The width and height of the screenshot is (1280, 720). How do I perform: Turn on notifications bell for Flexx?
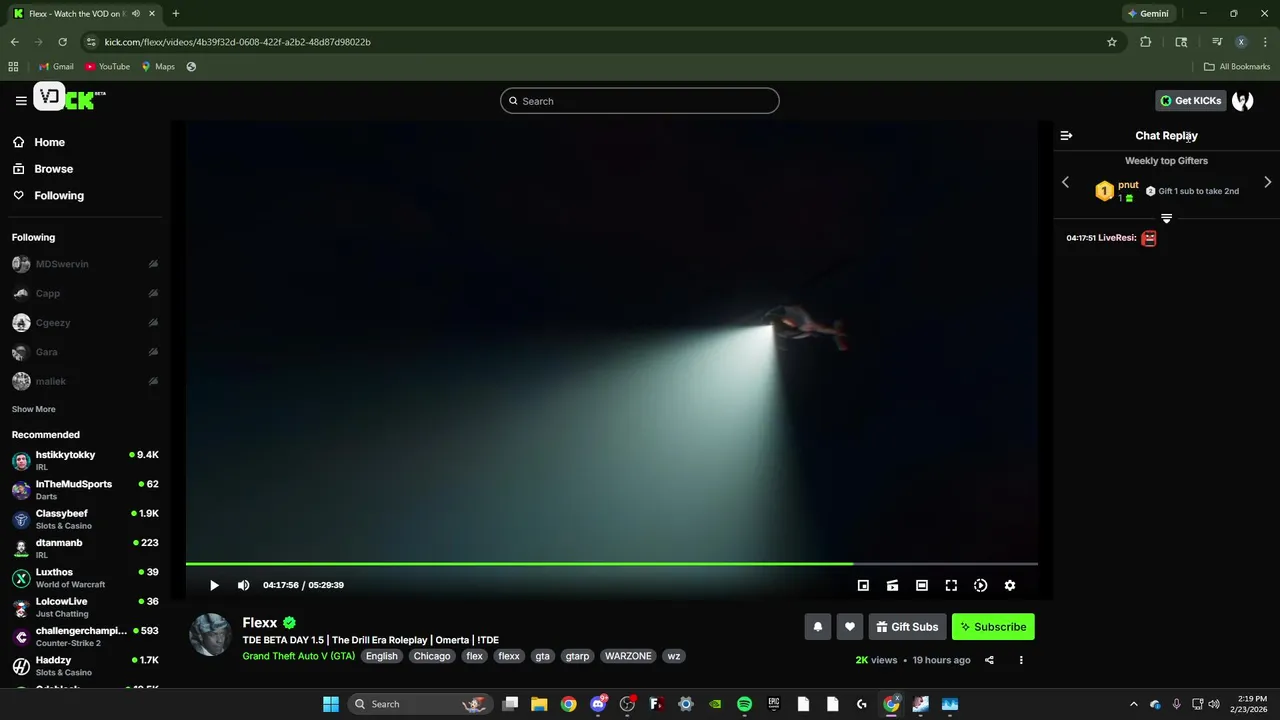(x=817, y=627)
